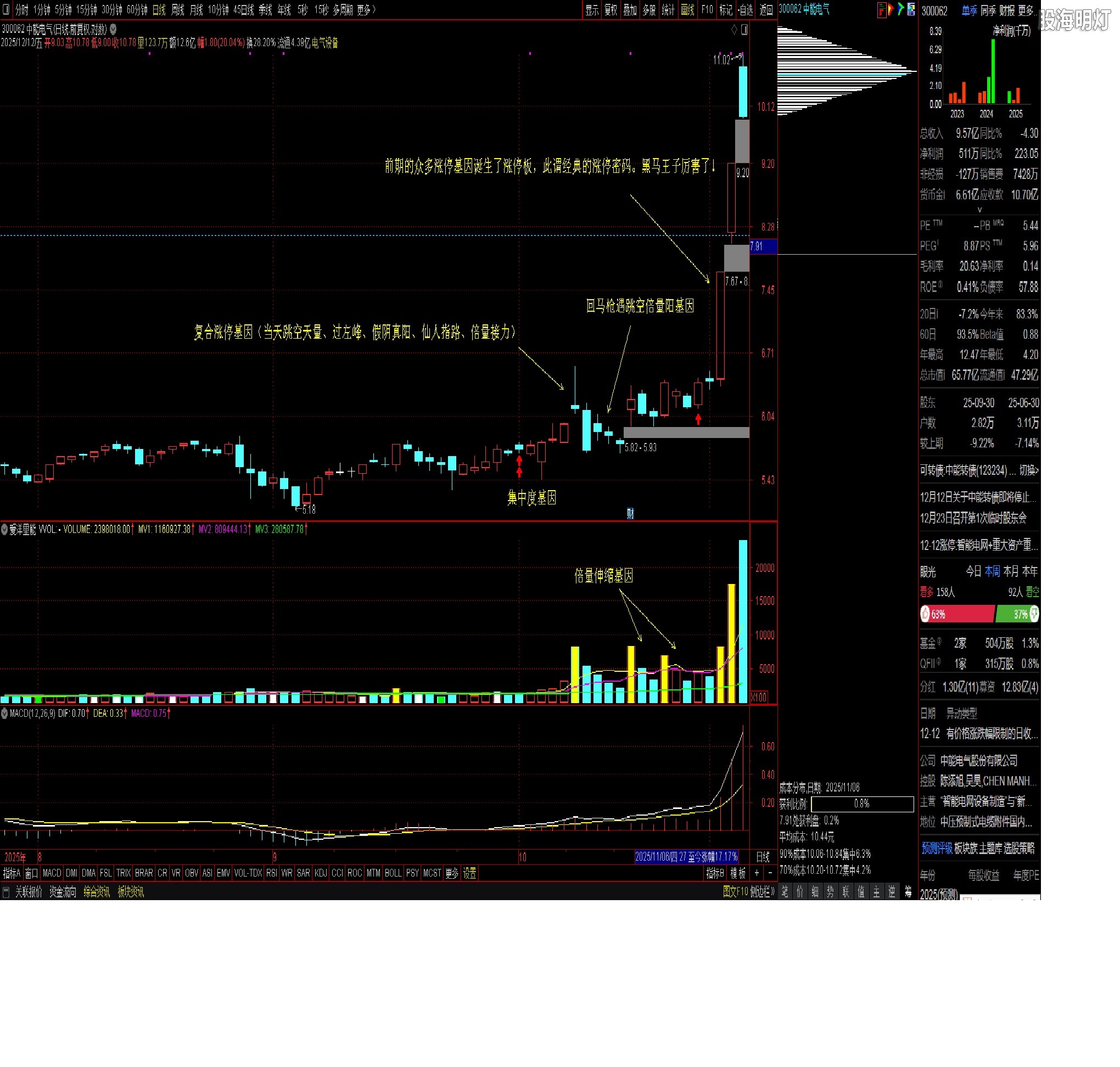1120x1067 pixels.
Task: Click the settings dropdown icon beside stock title
Action: [x=113, y=29]
